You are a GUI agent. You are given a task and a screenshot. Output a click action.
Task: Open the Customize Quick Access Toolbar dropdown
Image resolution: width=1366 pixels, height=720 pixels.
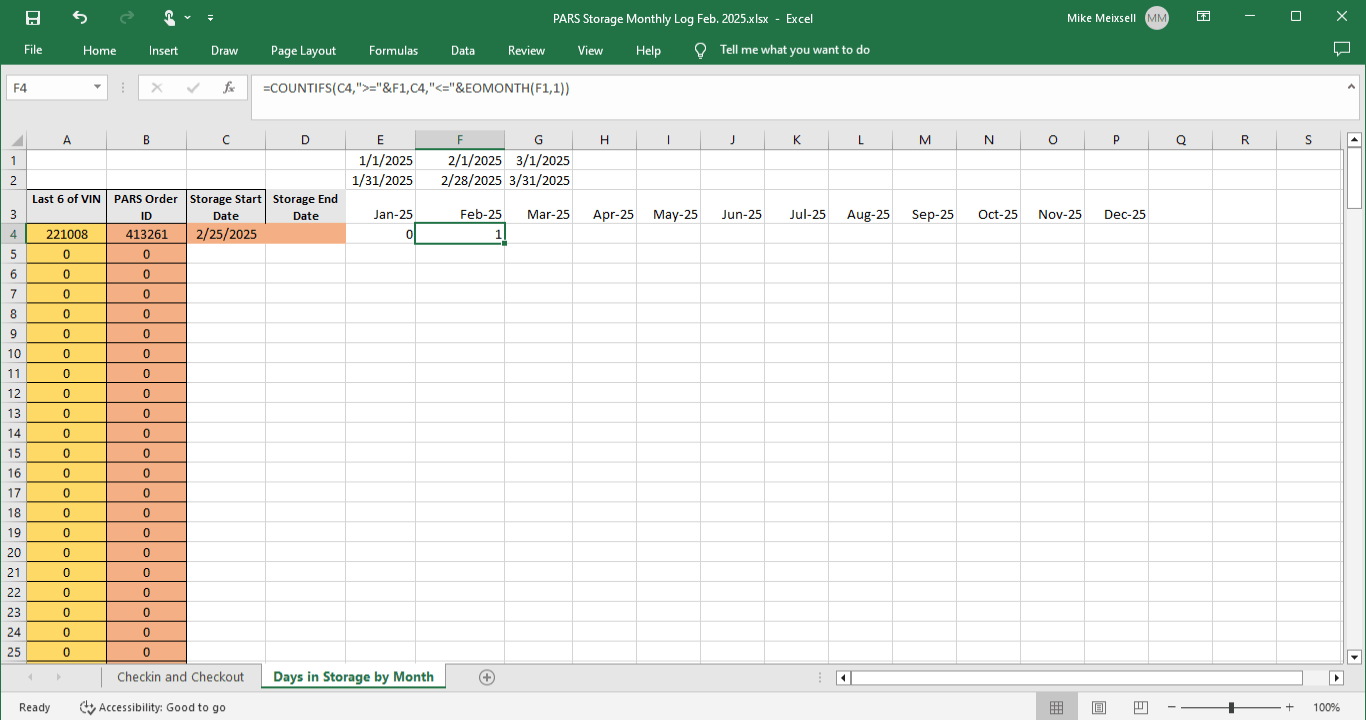(x=210, y=18)
